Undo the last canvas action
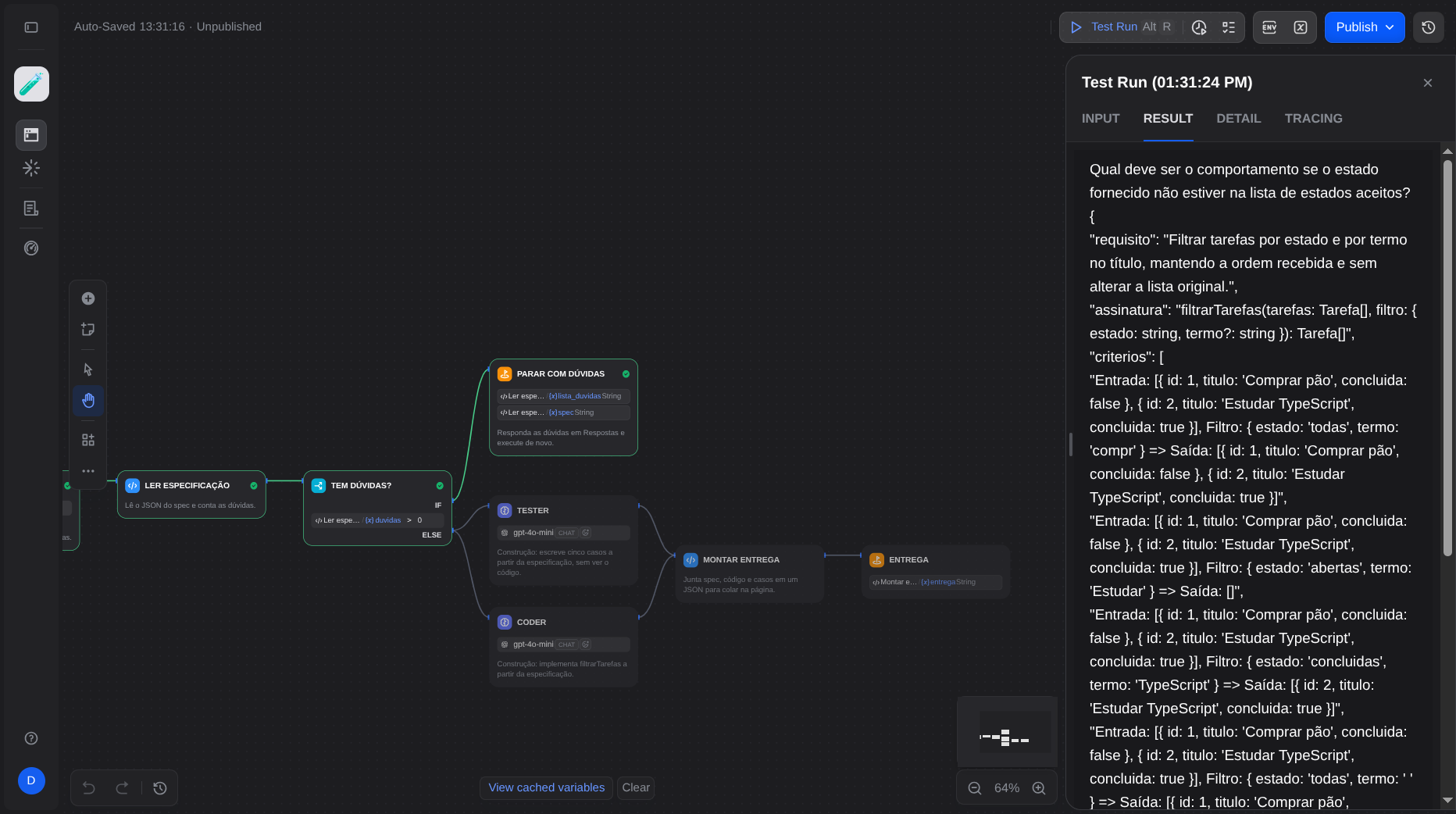1456x814 pixels. (89, 788)
